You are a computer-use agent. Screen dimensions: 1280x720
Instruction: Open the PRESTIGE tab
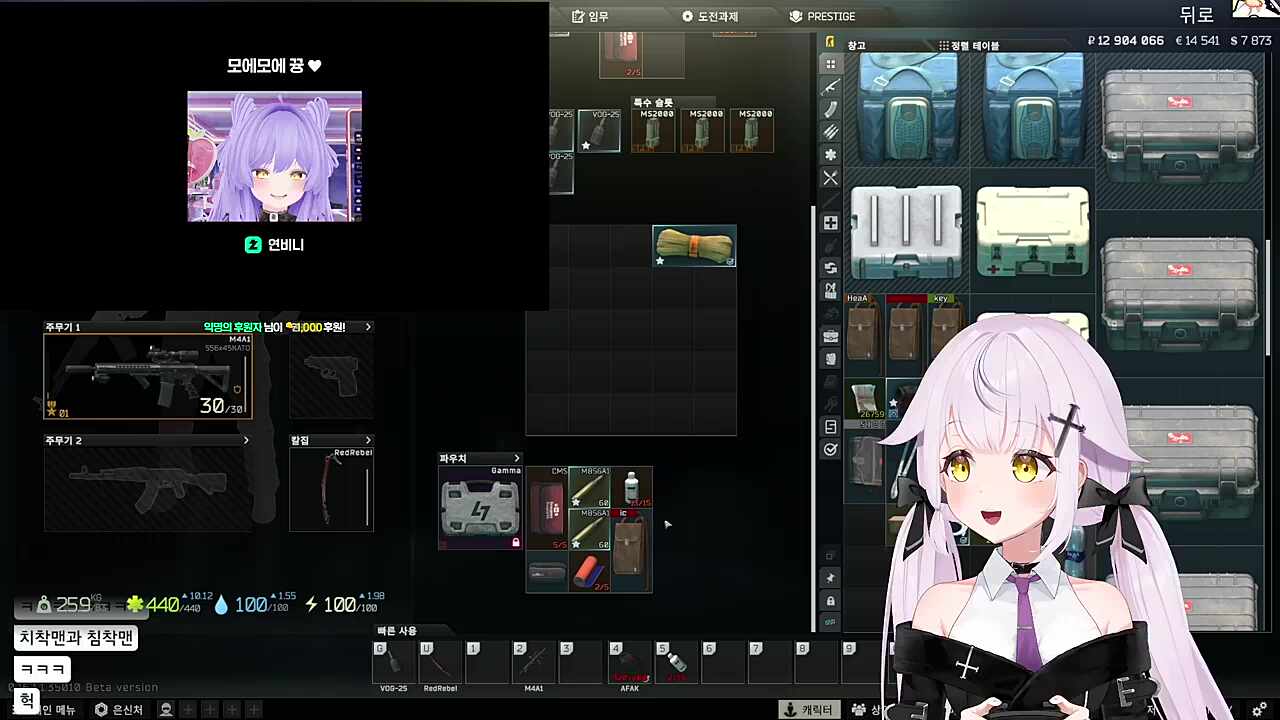pos(822,16)
